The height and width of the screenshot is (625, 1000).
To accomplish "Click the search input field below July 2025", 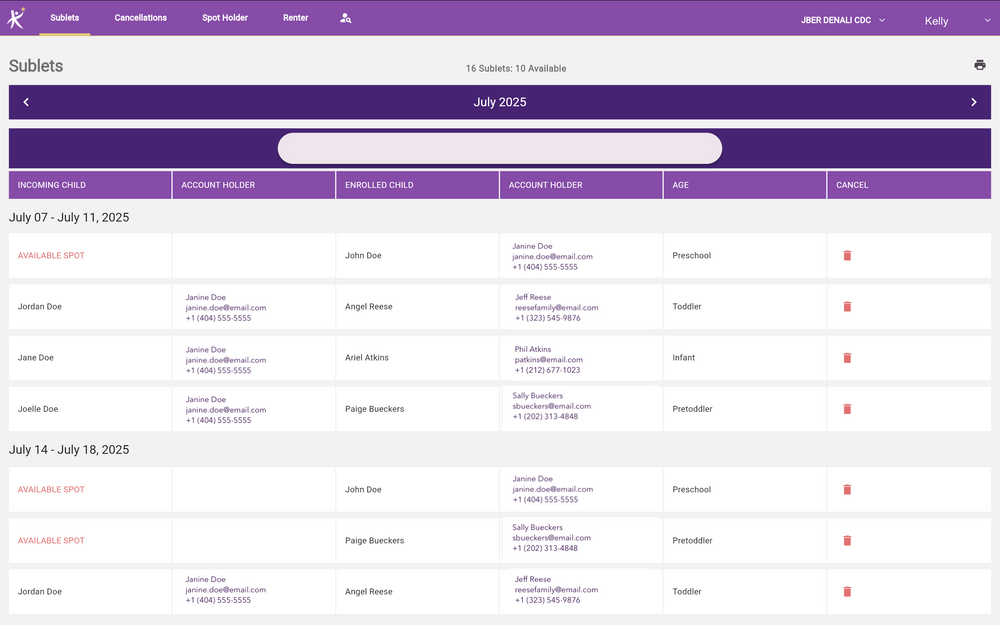I will [x=499, y=147].
